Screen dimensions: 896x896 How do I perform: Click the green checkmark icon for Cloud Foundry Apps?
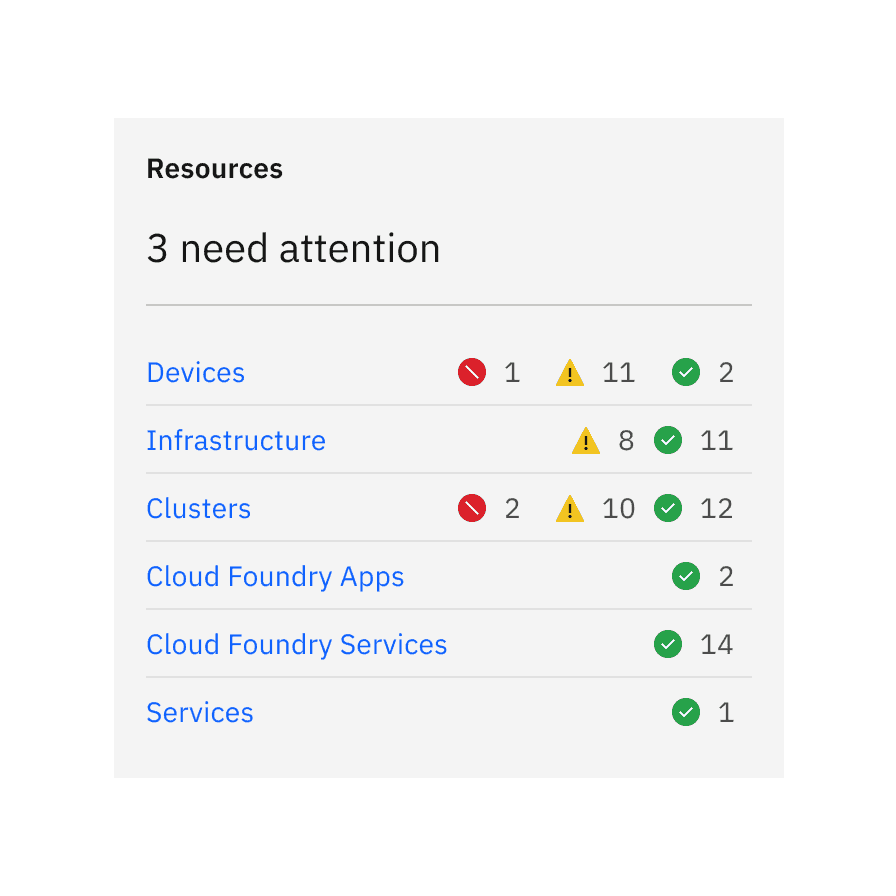686,576
